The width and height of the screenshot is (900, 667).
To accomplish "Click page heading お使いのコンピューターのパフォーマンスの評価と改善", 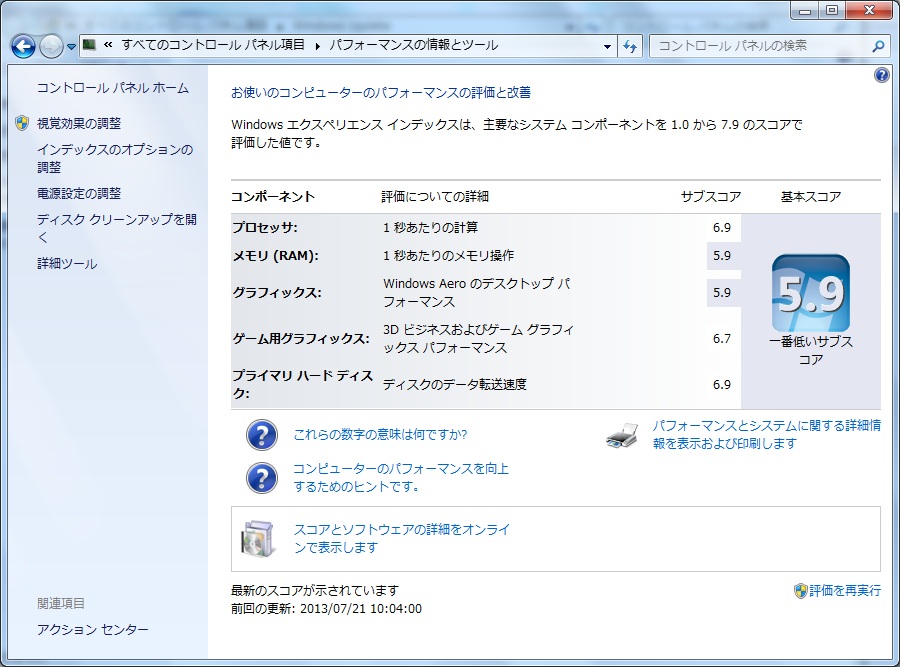I will pos(381,92).
